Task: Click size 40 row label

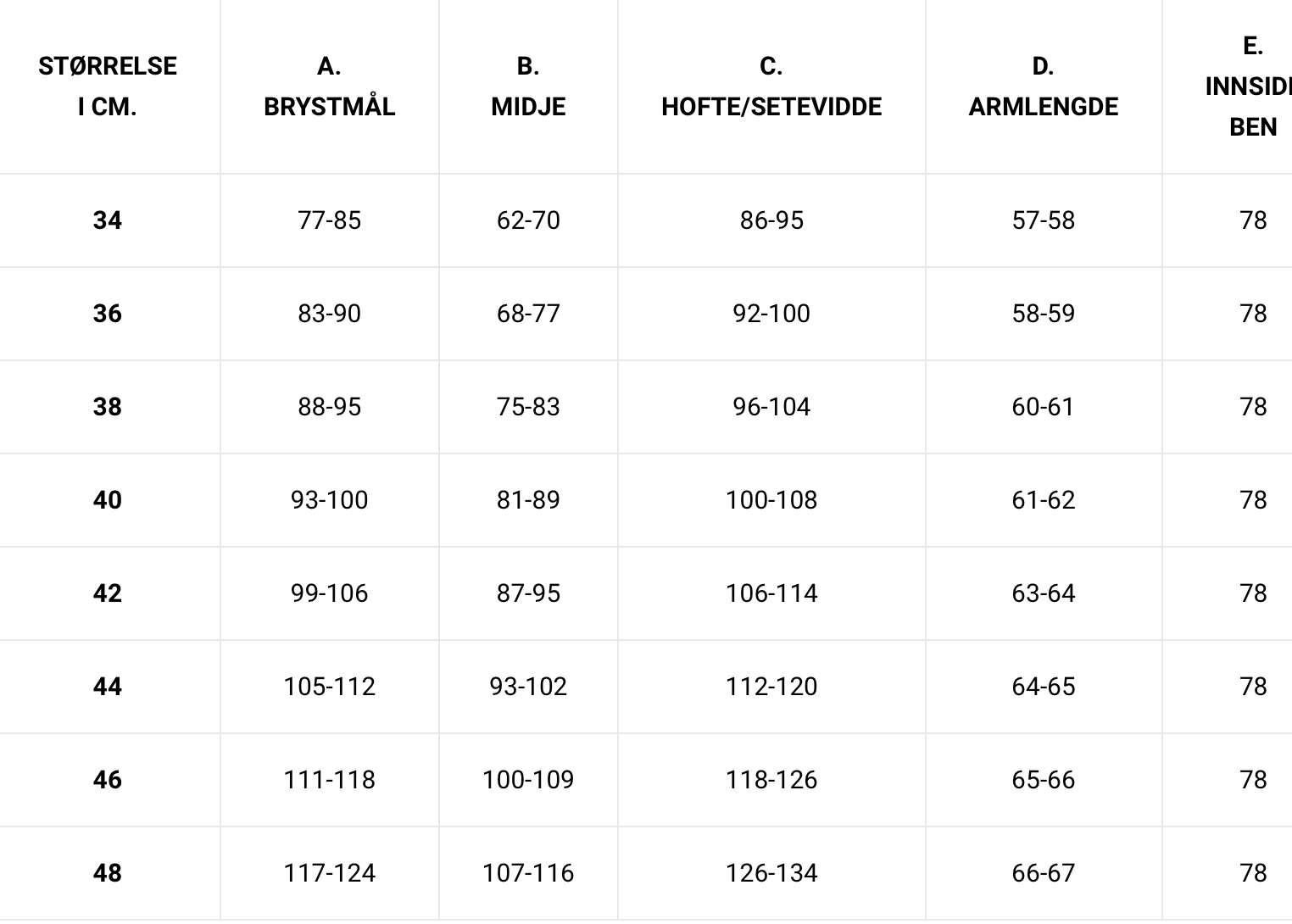Action: point(108,500)
